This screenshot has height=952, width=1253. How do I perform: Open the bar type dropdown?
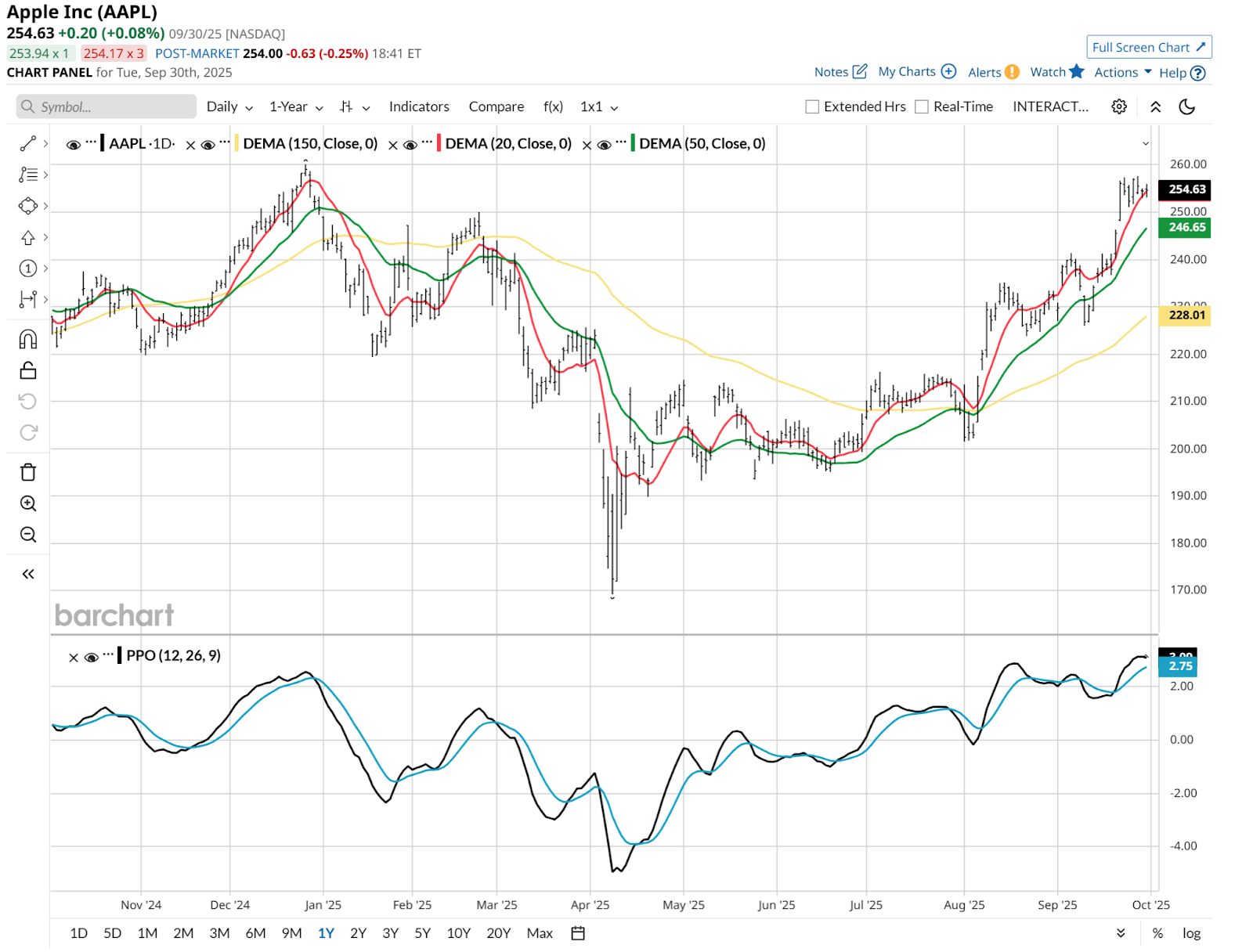coord(355,106)
